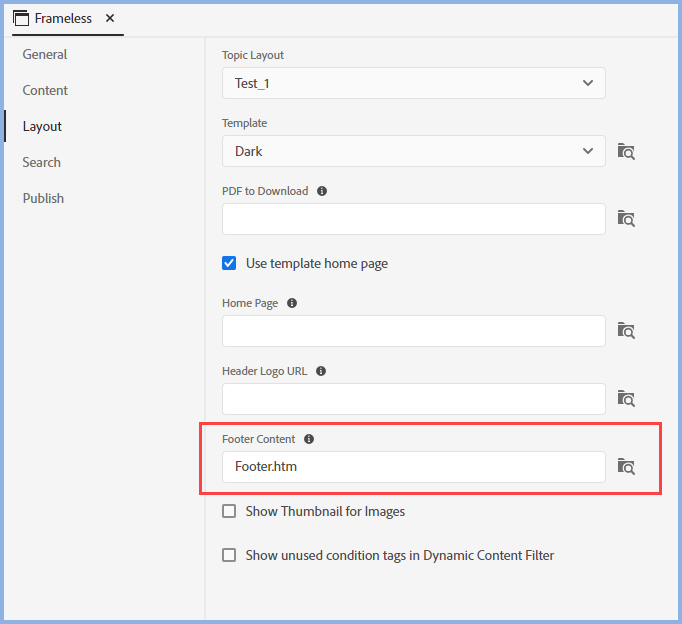The width and height of the screenshot is (682, 624).
Task: Select the Publish settings tab
Action: click(x=43, y=198)
